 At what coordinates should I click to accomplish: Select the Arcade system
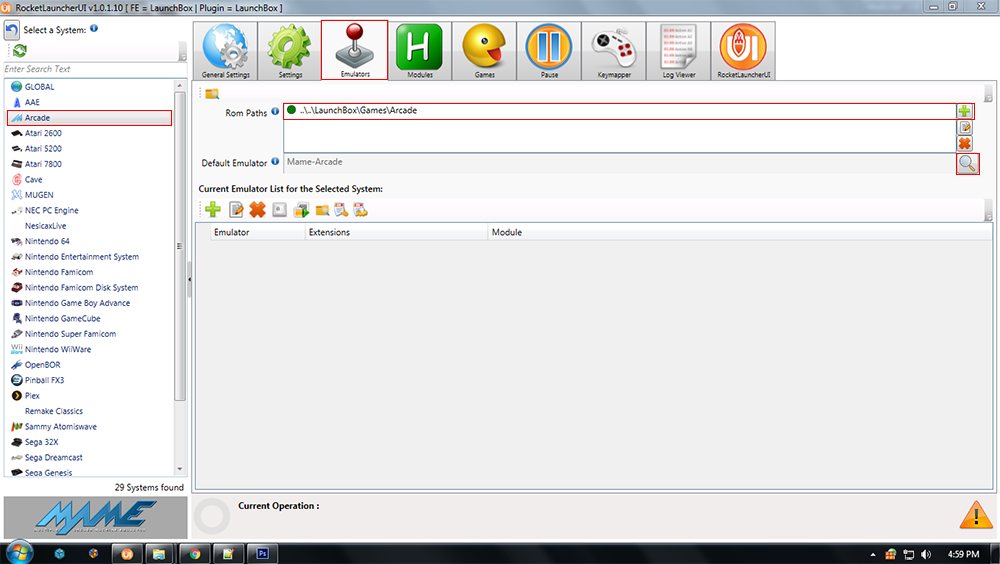[x=89, y=117]
